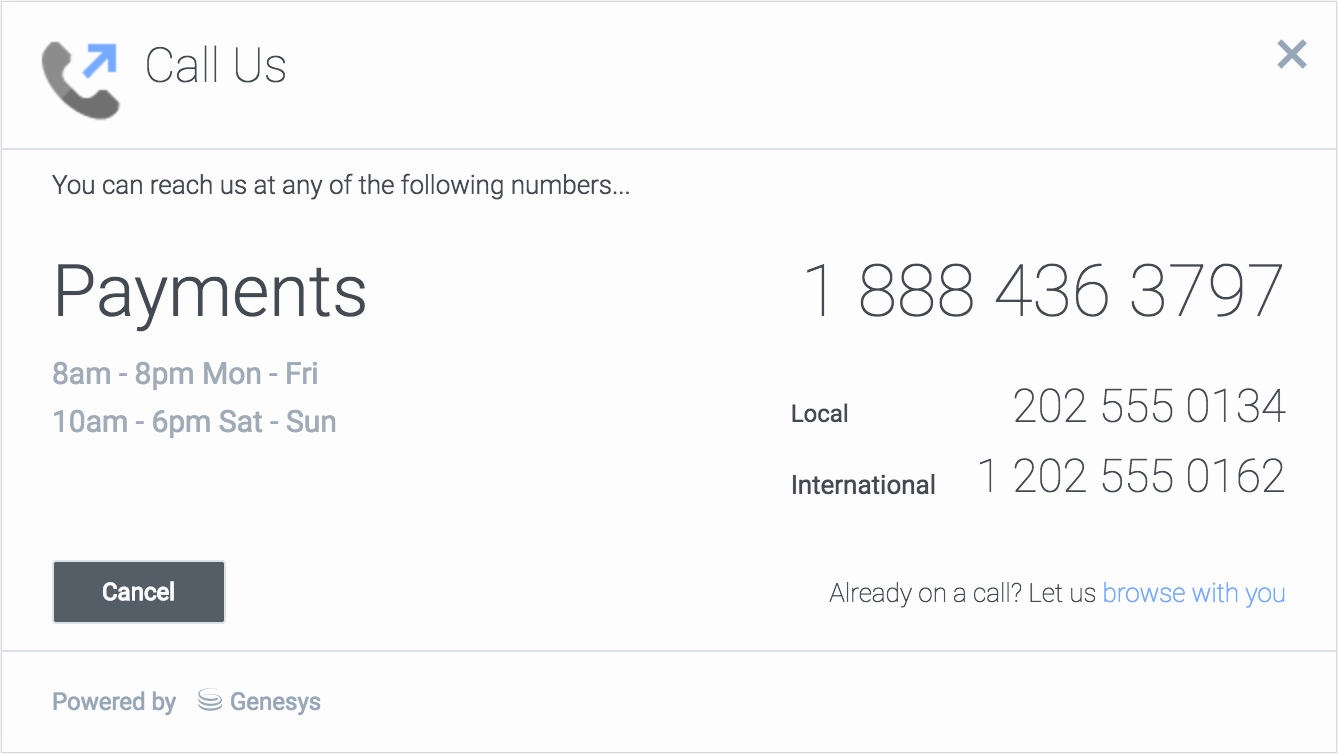Select the local number 202 555 0134
Viewport: 1338px width, 754px height.
point(1149,407)
